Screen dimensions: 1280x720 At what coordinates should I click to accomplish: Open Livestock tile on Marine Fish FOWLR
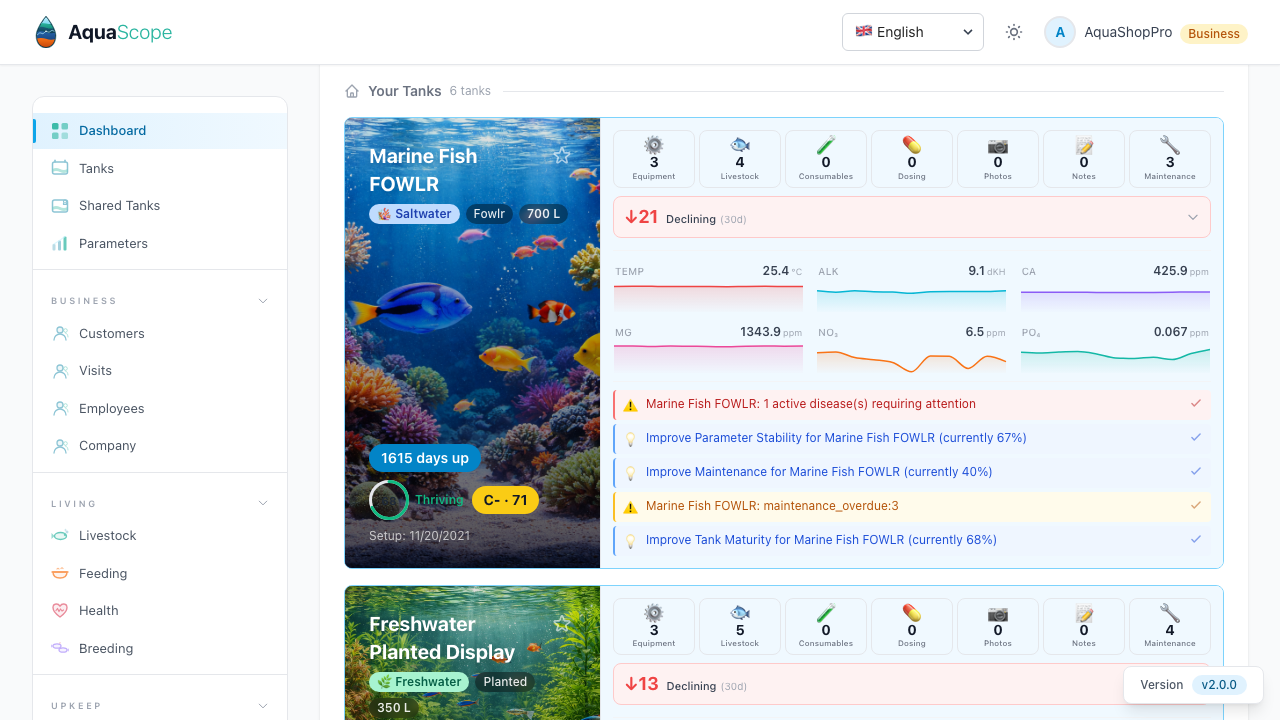click(740, 159)
